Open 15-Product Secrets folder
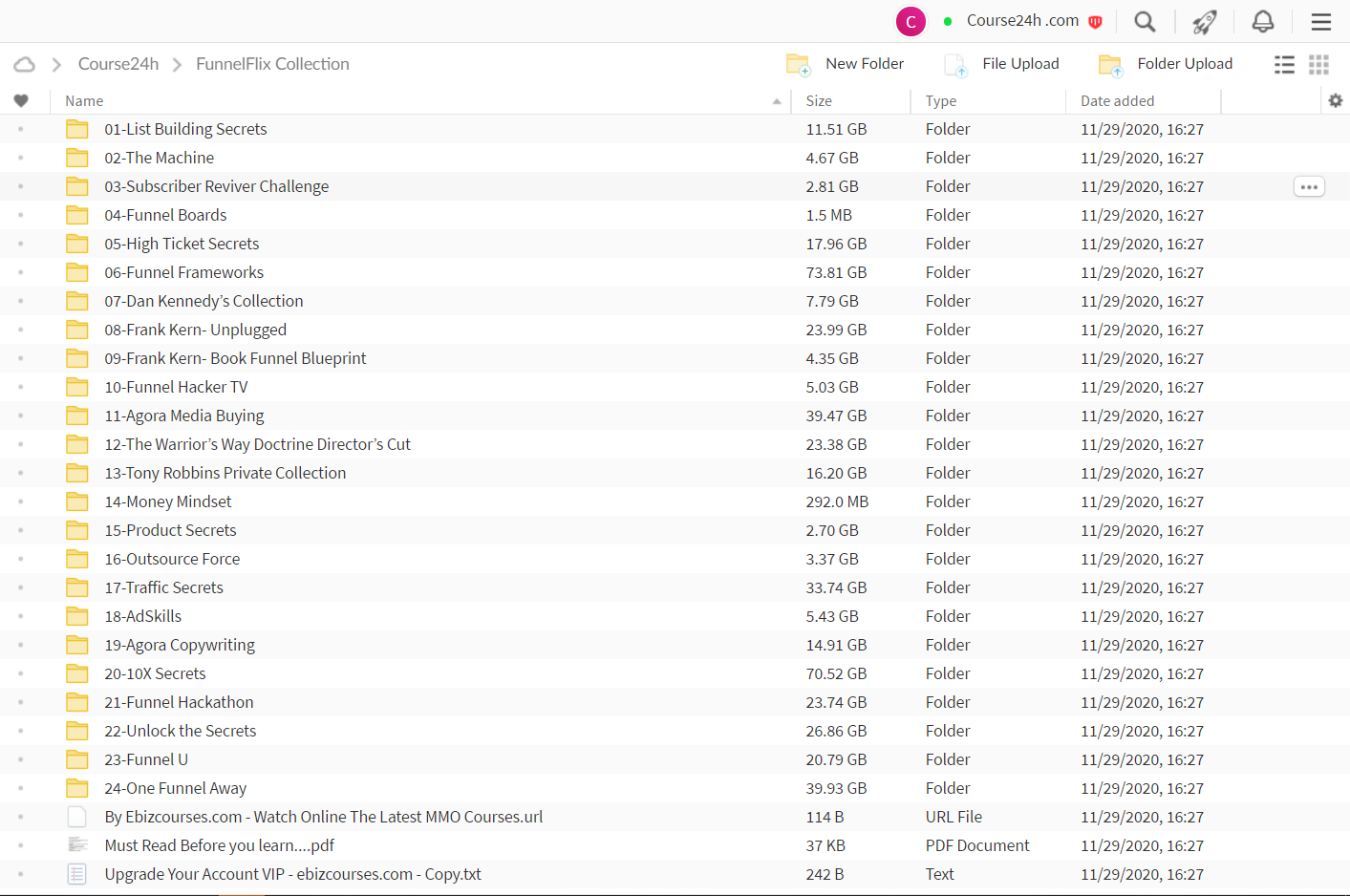Viewport: 1350px width, 896px height. pyautogui.click(x=170, y=530)
